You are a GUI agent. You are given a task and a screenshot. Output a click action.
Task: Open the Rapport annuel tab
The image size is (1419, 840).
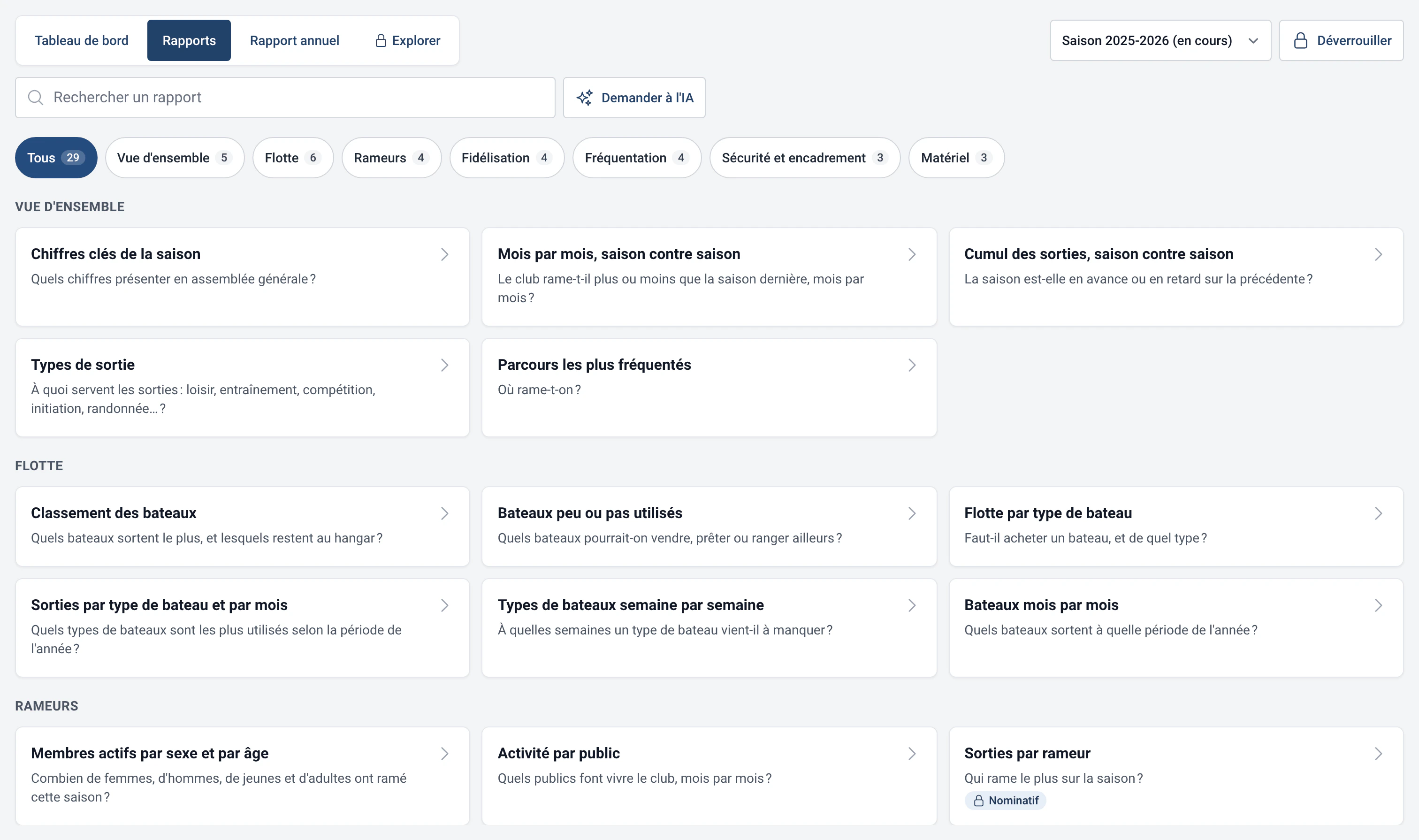click(295, 40)
